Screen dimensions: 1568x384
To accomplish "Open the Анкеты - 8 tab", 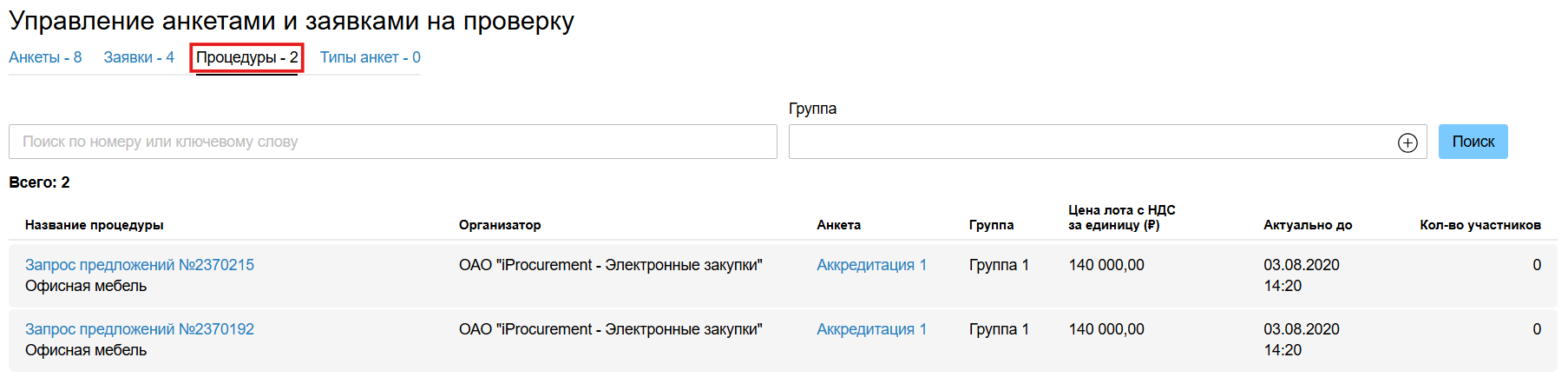I will pos(45,57).
